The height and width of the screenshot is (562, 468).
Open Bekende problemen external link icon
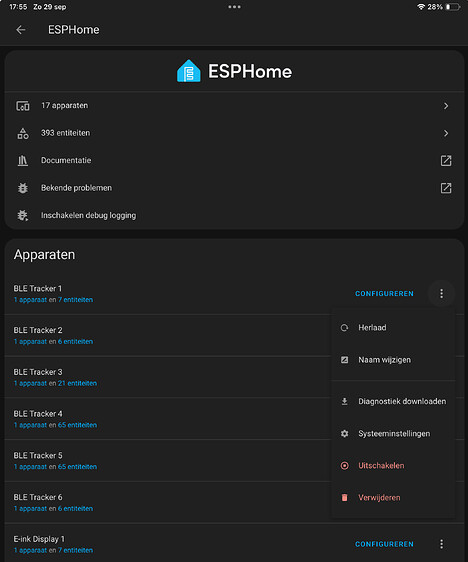coord(446,188)
